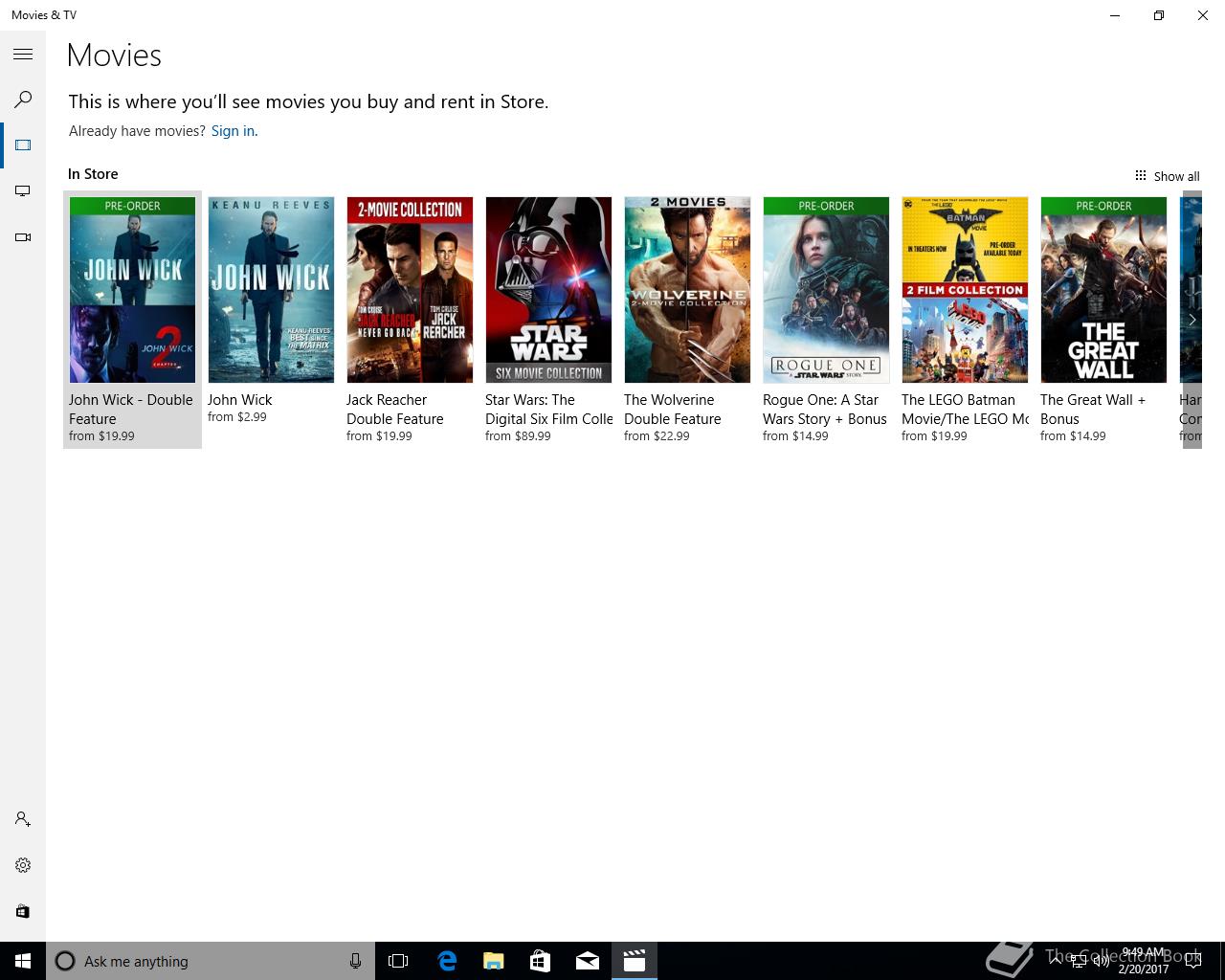The width and height of the screenshot is (1225, 980).
Task: Click 'The Great Wall + Bonus' title text
Action: [x=1093, y=410]
